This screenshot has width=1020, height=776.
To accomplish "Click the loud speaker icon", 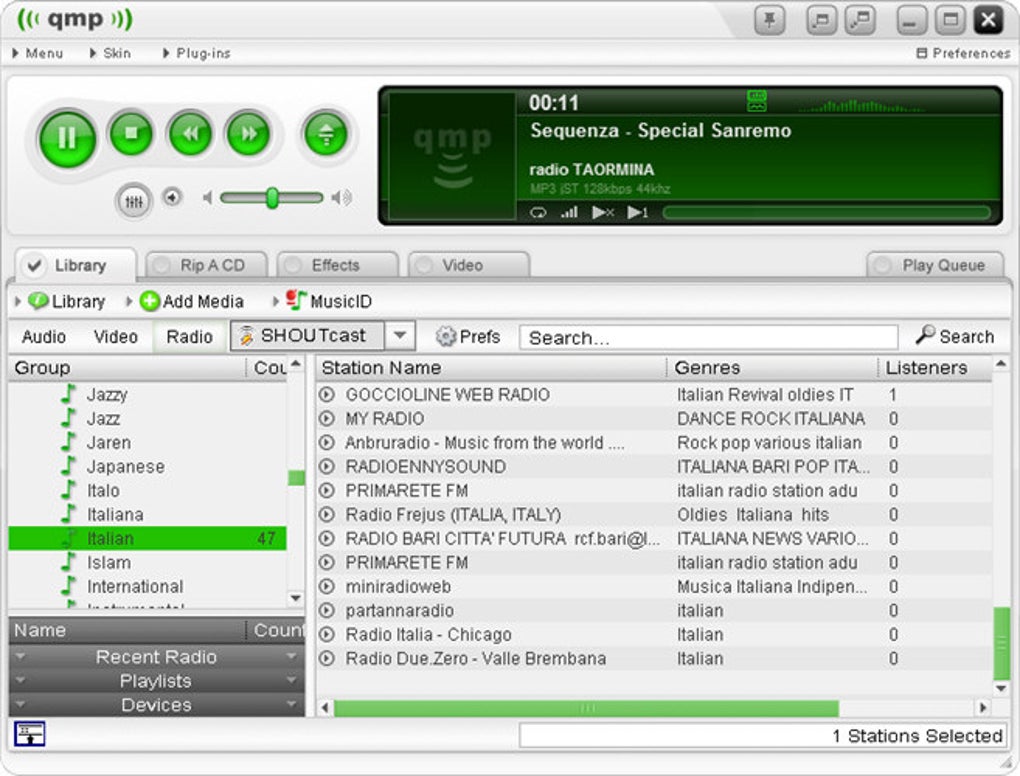I will [x=342, y=197].
